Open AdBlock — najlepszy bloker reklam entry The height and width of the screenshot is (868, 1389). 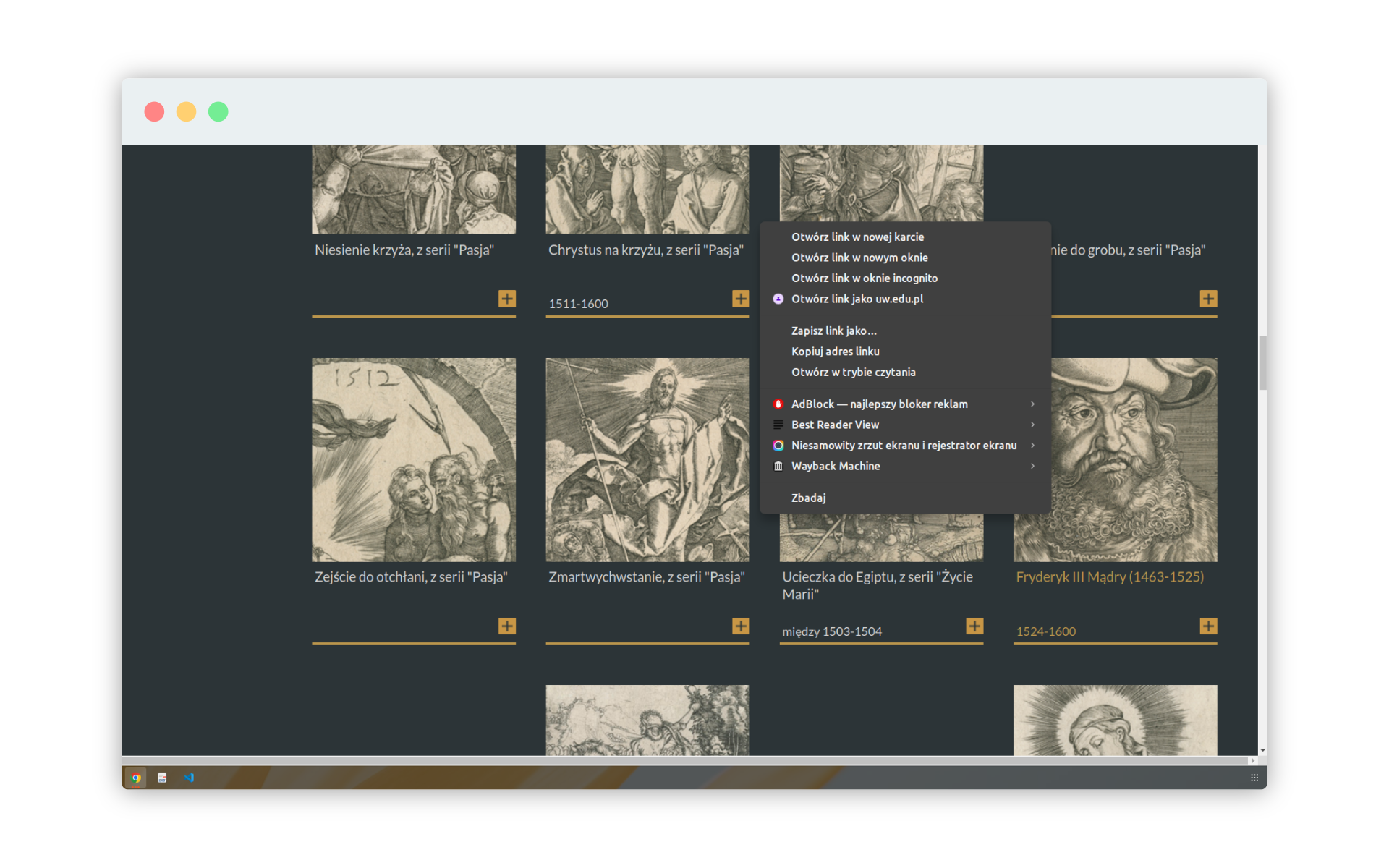pyautogui.click(x=905, y=404)
